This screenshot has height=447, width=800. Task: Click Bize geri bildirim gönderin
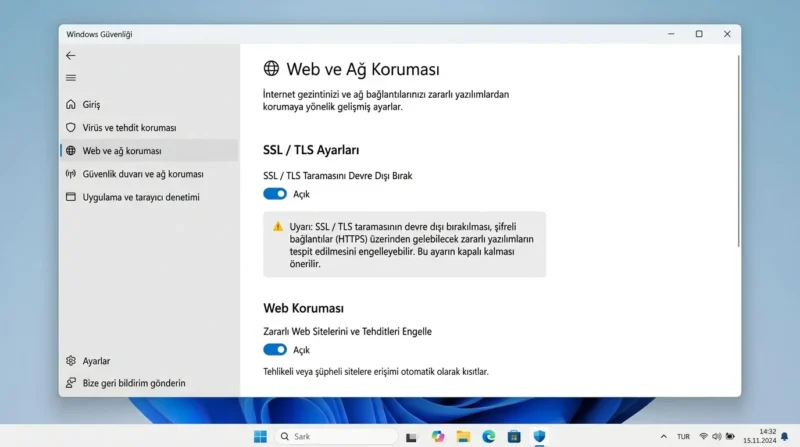pyautogui.click(x=149, y=383)
